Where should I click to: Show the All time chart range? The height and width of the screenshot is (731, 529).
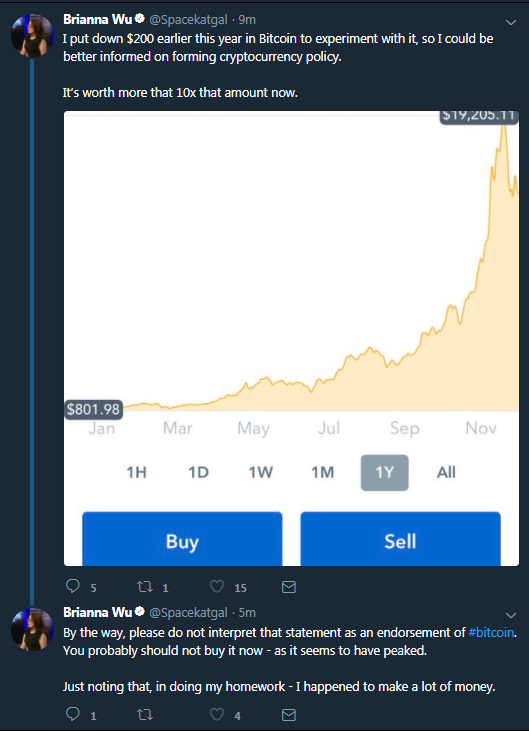click(446, 472)
